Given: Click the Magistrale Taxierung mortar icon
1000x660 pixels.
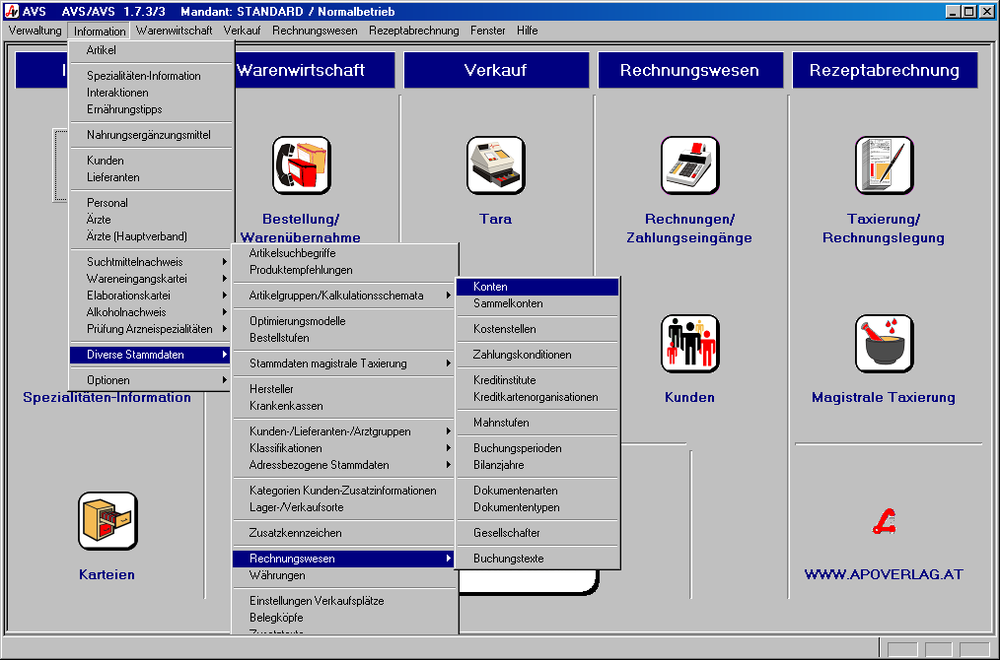Looking at the screenshot, I should pyautogui.click(x=883, y=343).
